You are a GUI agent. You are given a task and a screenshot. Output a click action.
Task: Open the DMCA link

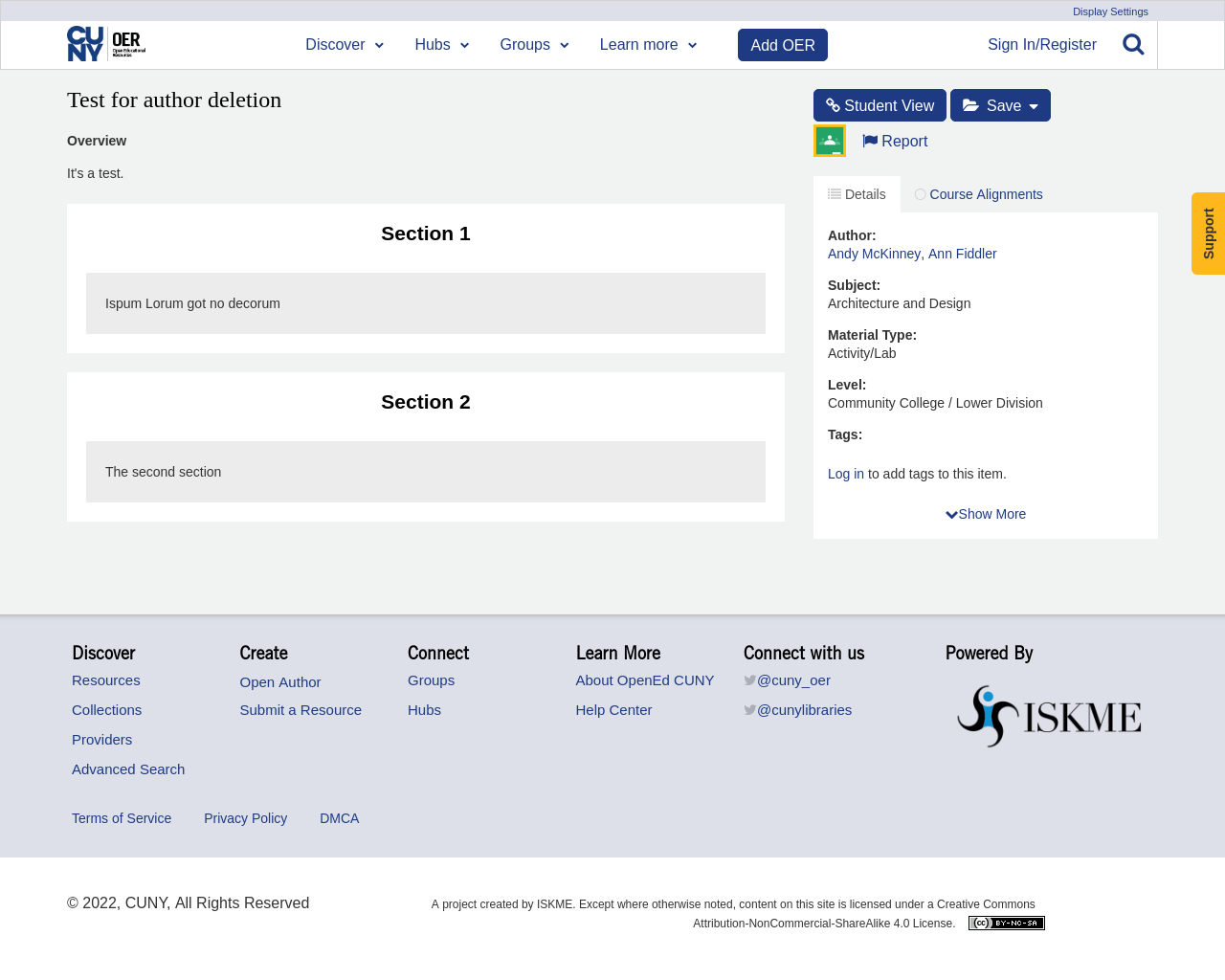coord(339,818)
